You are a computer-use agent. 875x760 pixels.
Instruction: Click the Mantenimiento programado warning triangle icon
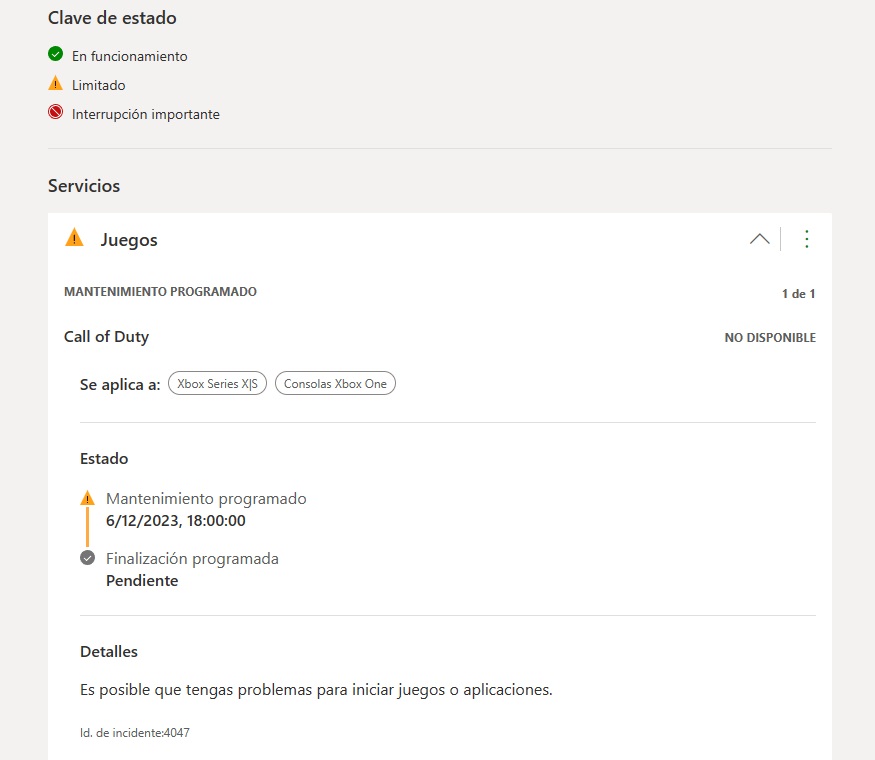pos(87,498)
